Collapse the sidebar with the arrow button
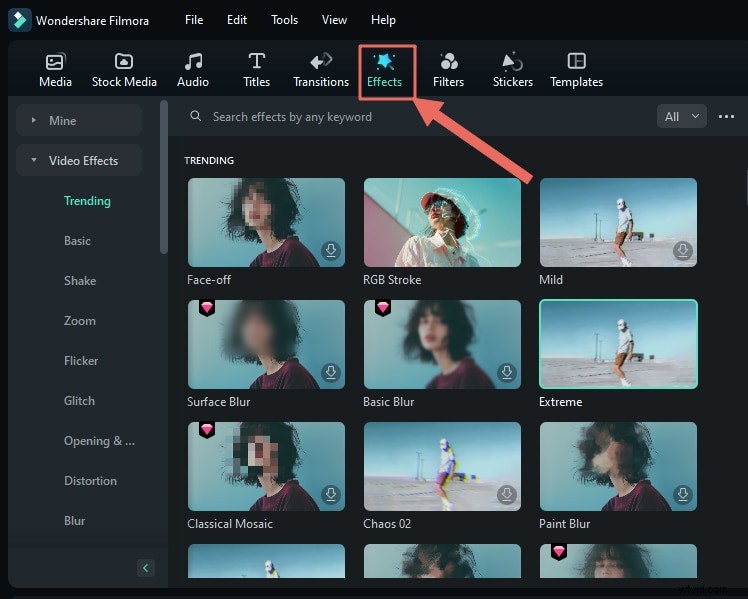 (146, 568)
